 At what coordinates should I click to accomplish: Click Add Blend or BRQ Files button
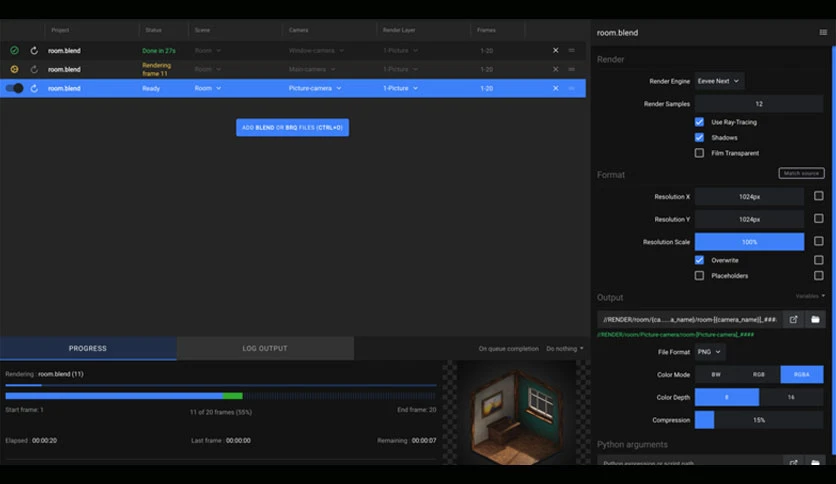293,127
